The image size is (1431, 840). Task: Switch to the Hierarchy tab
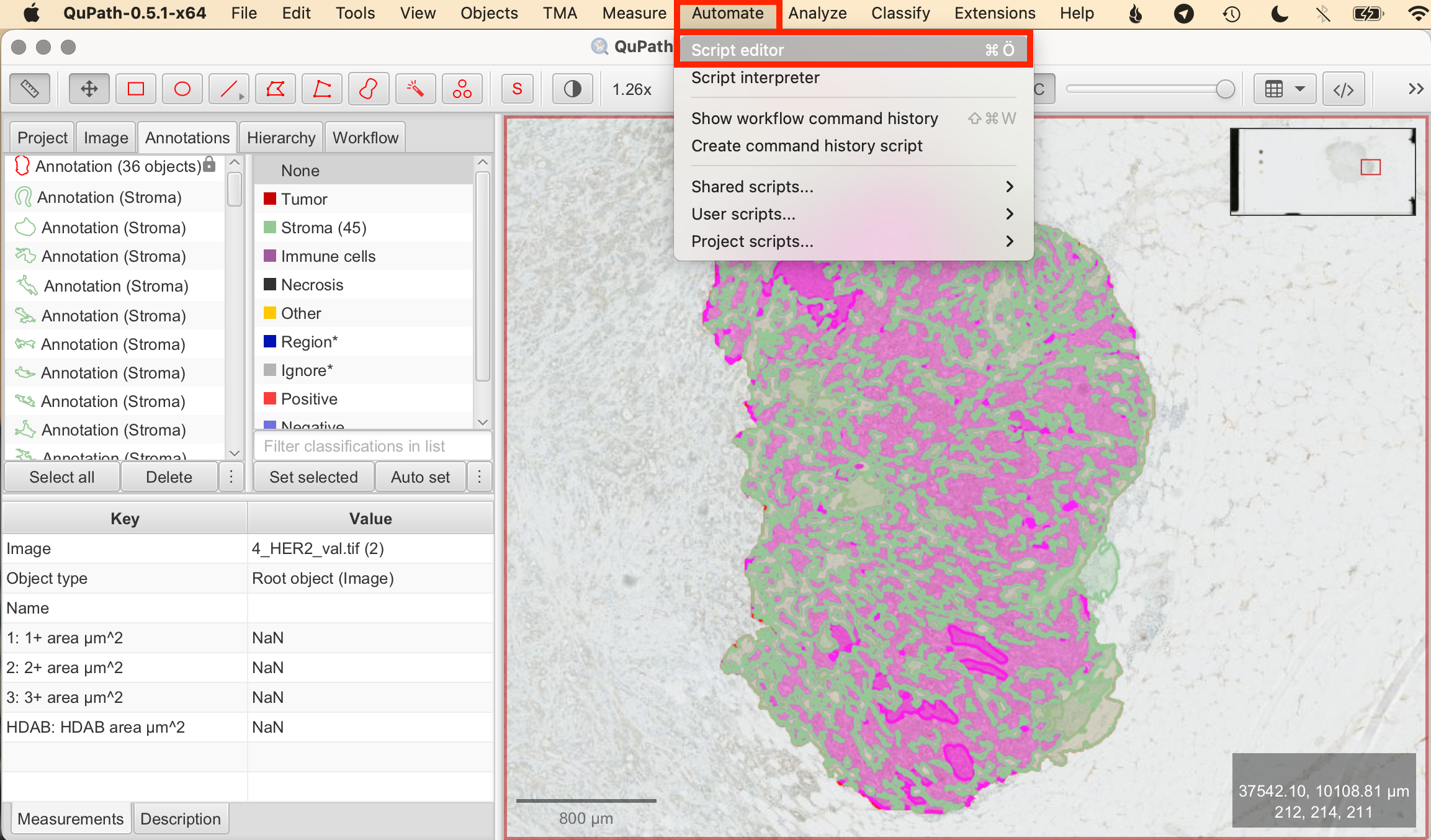pos(281,138)
